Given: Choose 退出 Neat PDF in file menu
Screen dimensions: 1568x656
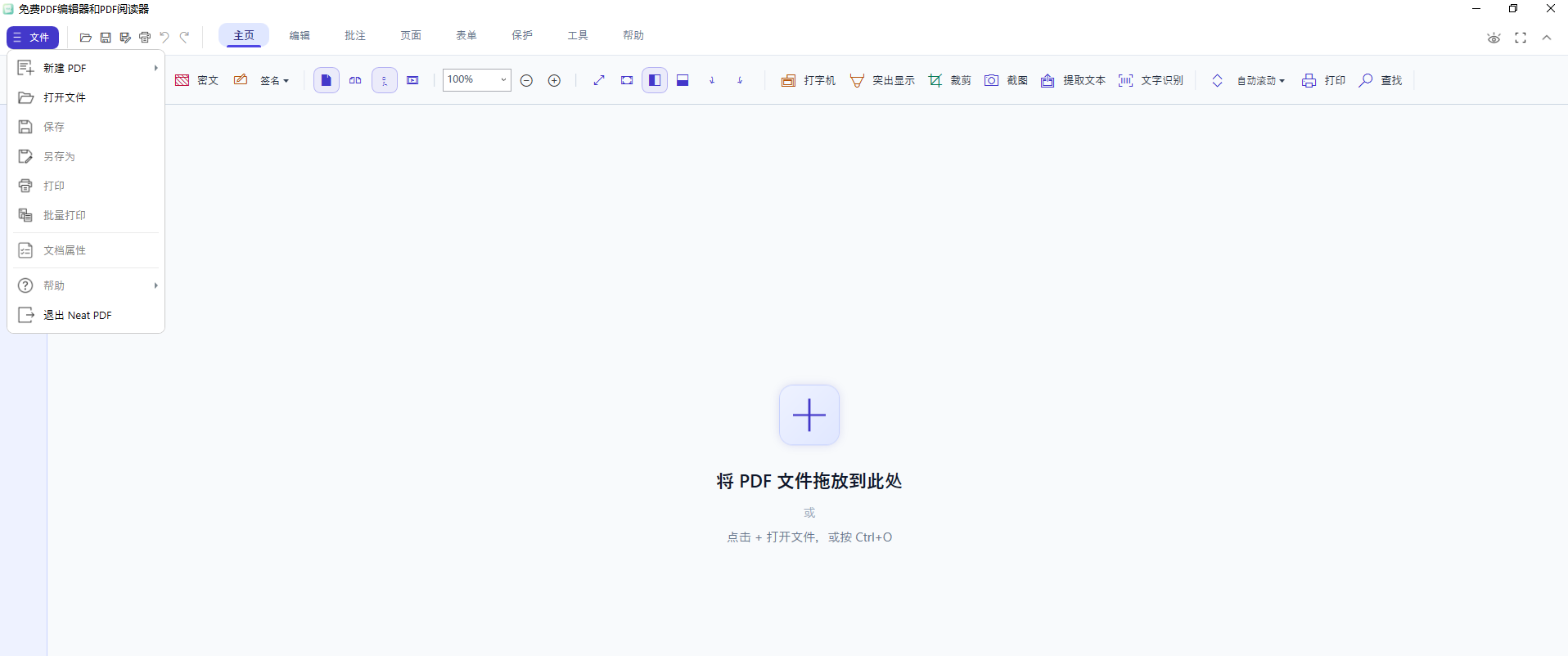Looking at the screenshot, I should tap(86, 315).
